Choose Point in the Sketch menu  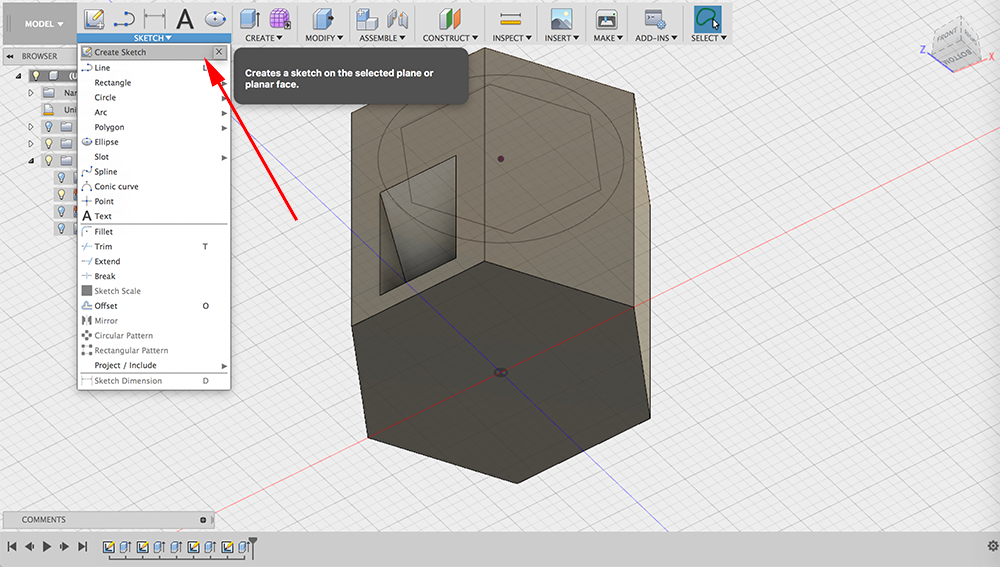154,202
